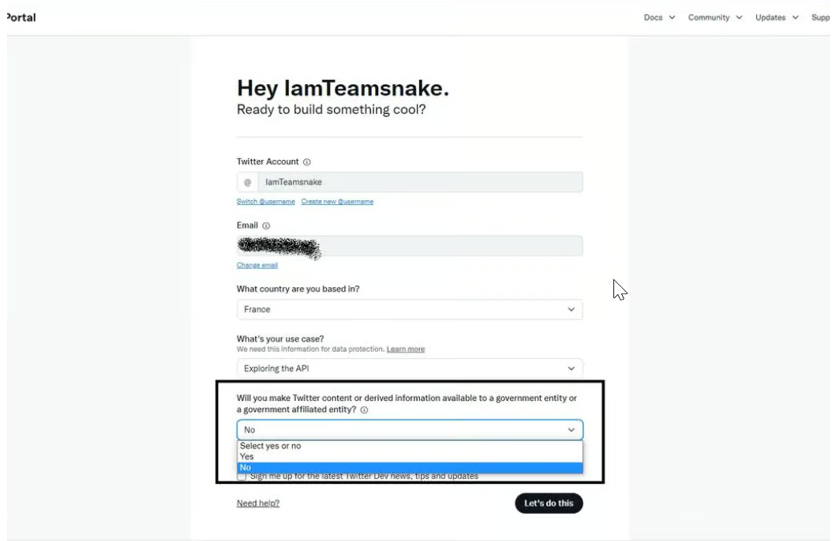Screen dimensions: 832x541
Task: Collapse the government entity dropdown showing No
Action: [x=410, y=430]
